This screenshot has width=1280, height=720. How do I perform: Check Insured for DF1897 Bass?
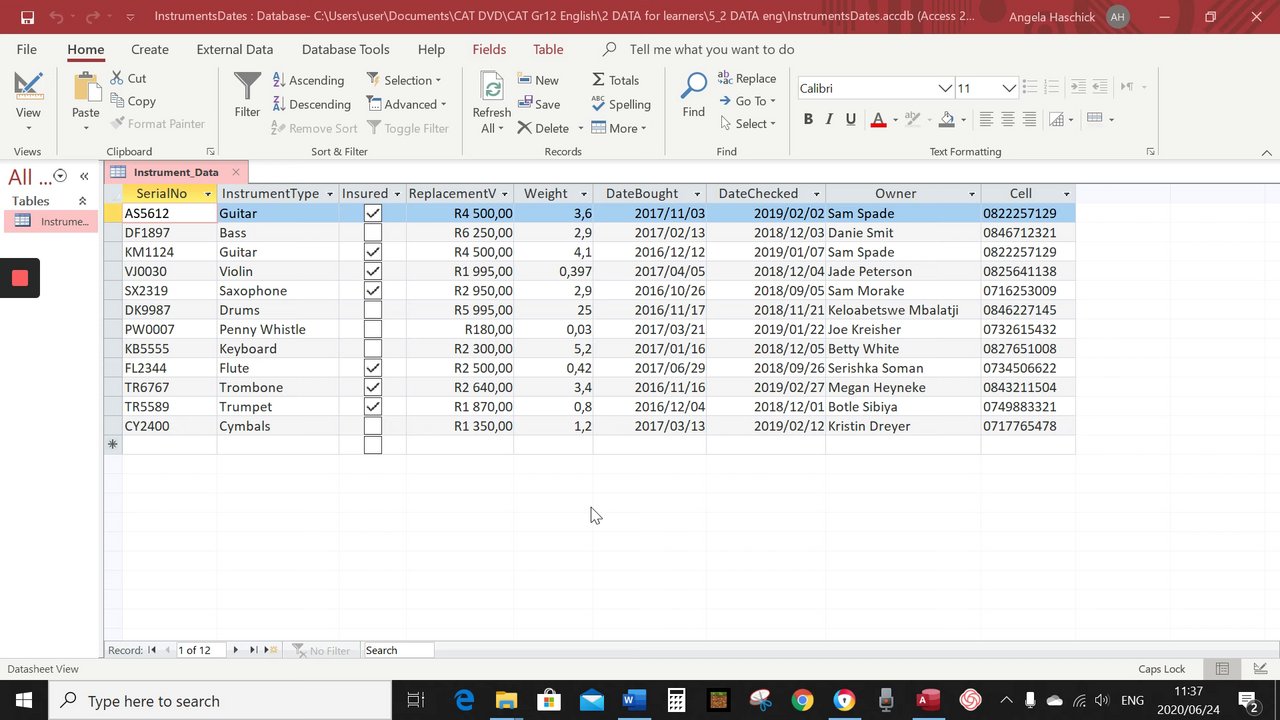tap(373, 232)
